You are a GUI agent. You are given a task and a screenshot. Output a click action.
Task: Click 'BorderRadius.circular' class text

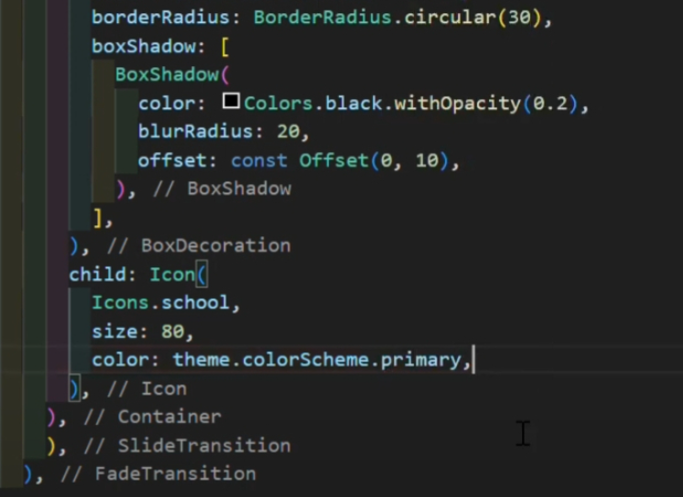[375, 17]
